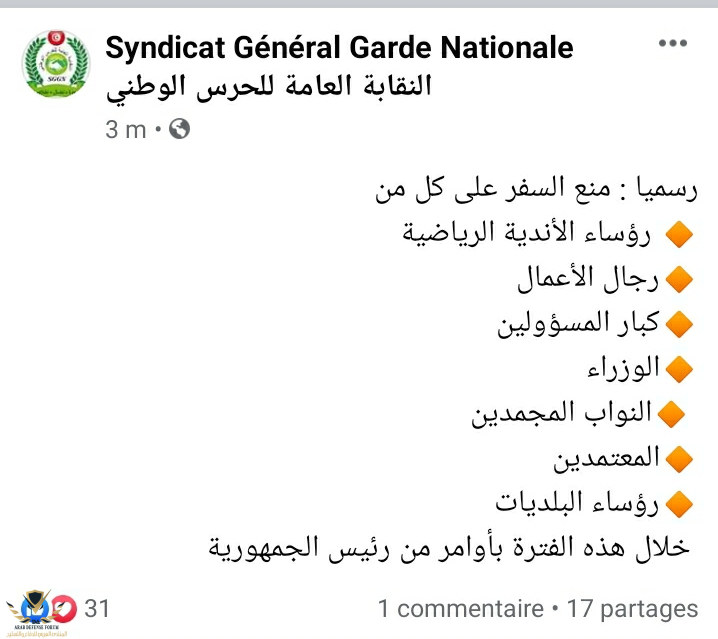Click the orange diamond beside رؤساء الأندية الرياضية

click(x=679, y=234)
